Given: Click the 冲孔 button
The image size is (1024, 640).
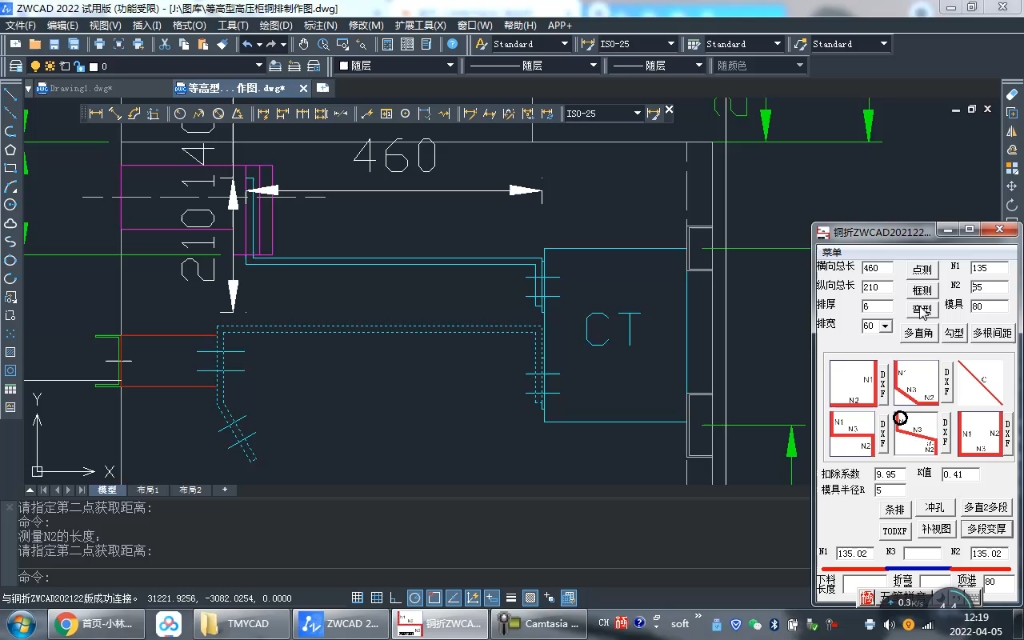Looking at the screenshot, I should [x=936, y=507].
